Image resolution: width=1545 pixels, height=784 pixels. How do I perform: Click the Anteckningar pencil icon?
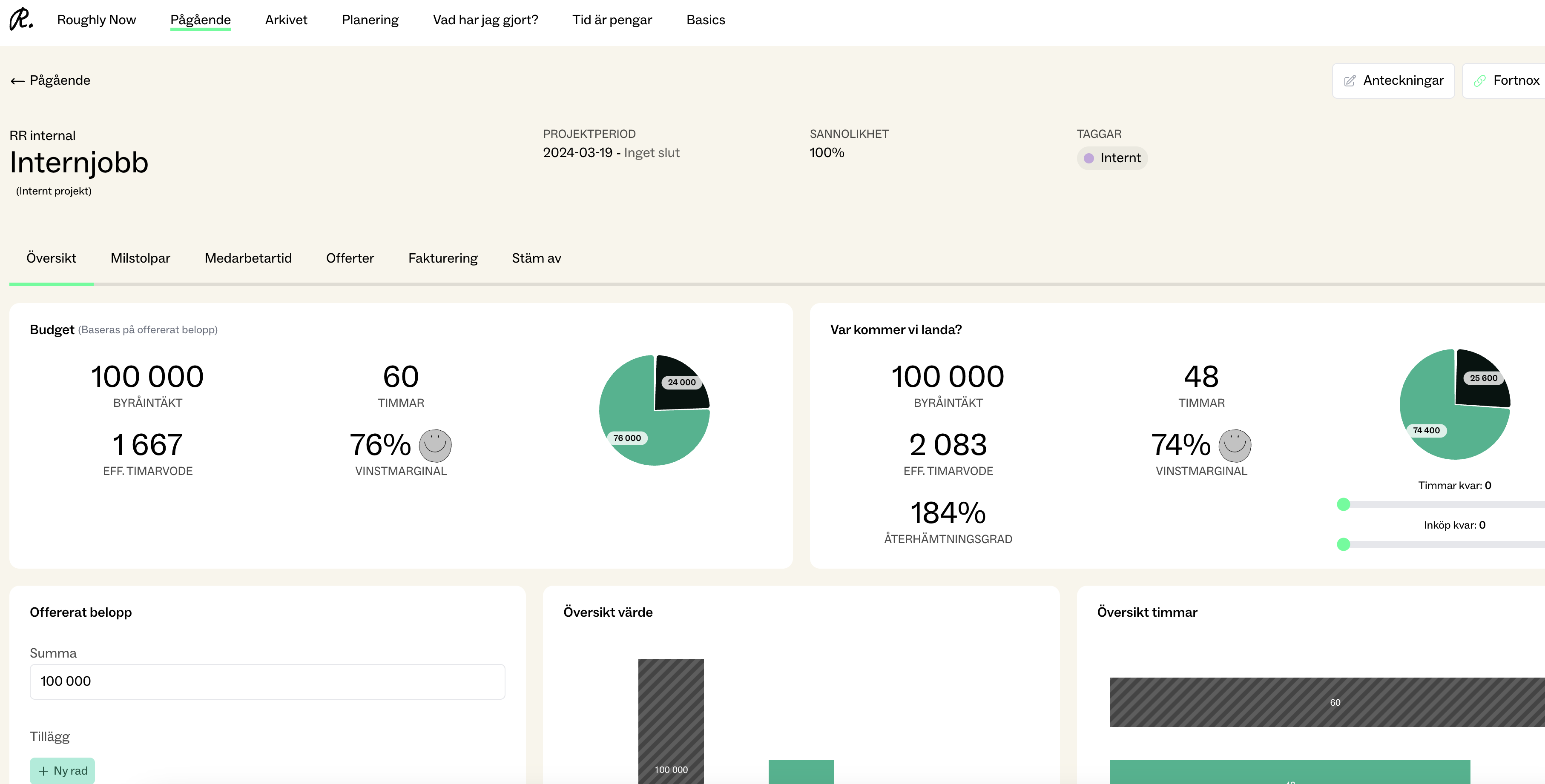pos(1350,81)
